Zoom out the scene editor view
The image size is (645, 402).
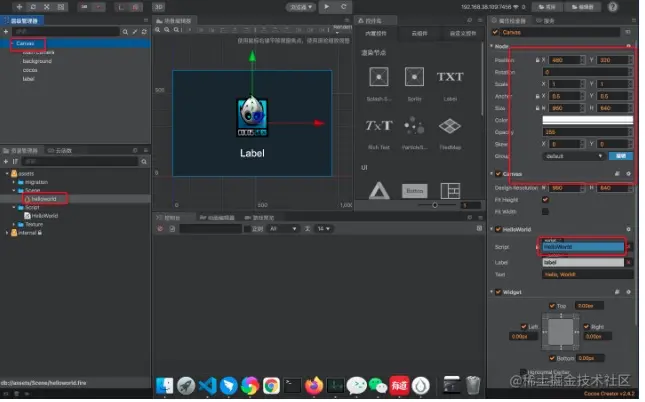pos(167,30)
